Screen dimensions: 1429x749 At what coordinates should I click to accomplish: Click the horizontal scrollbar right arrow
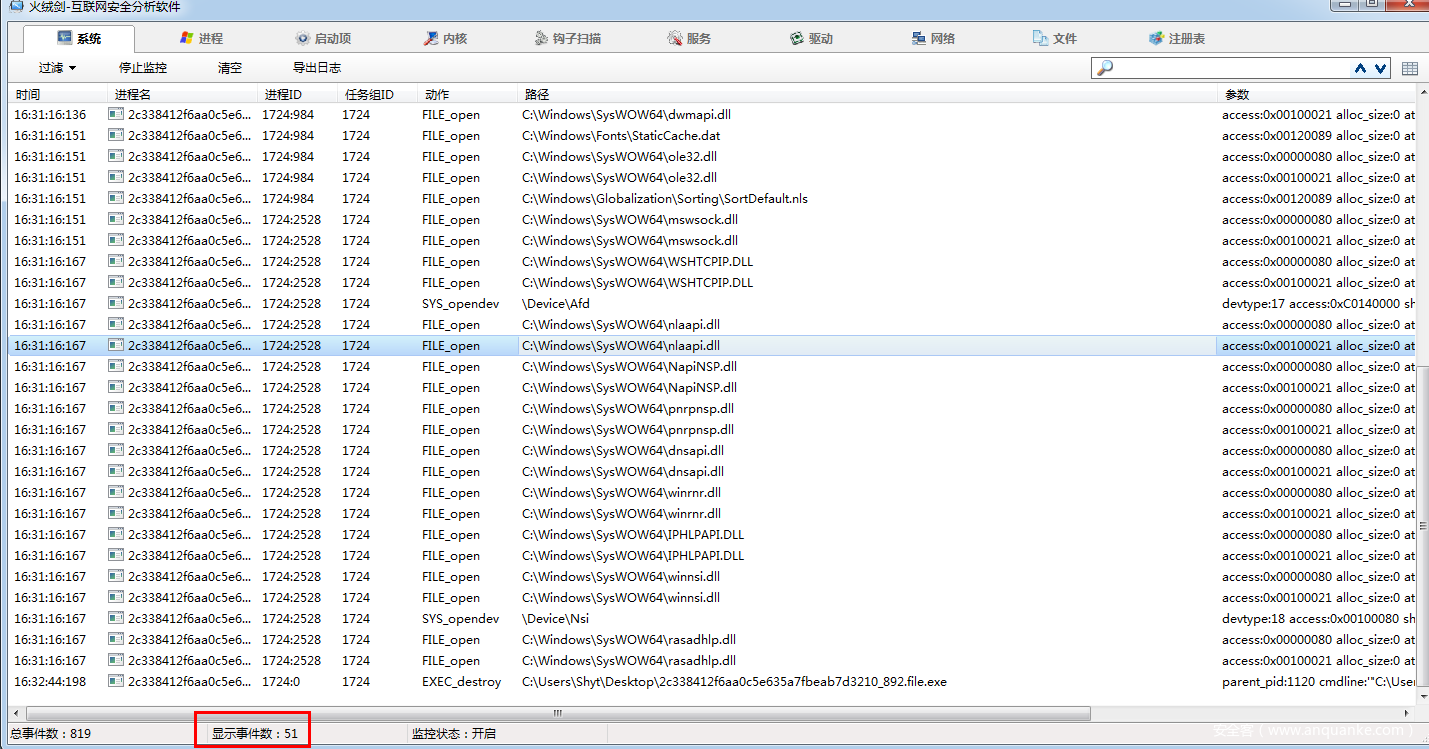[x=1409, y=714]
